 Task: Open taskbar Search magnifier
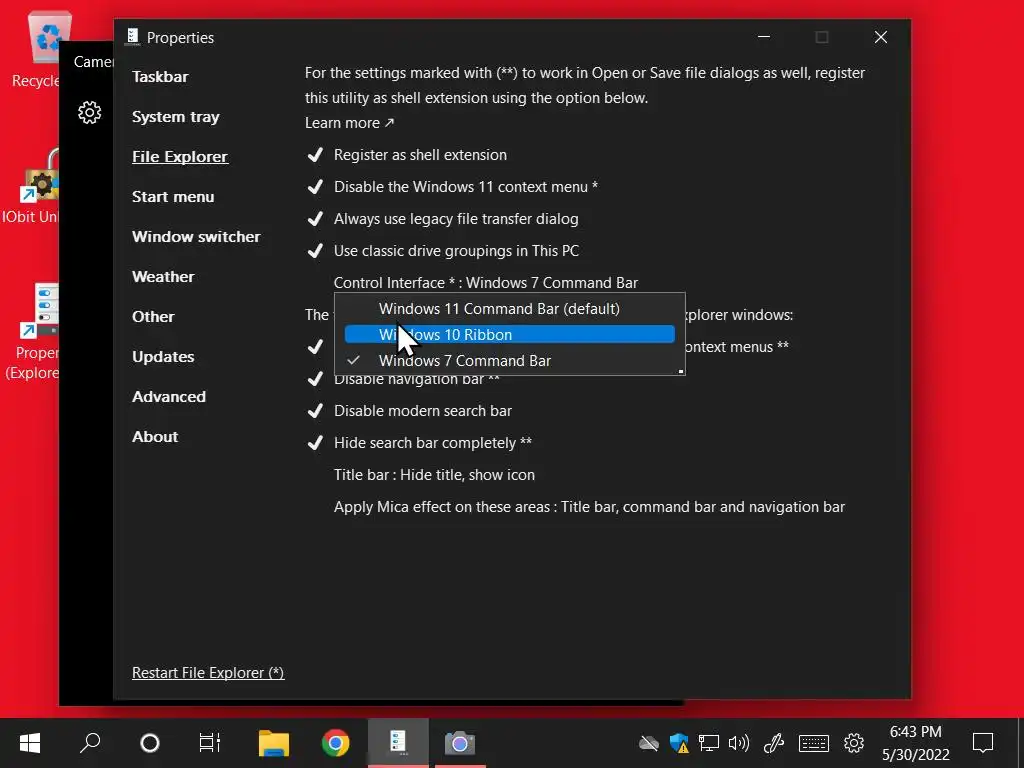[x=90, y=743]
